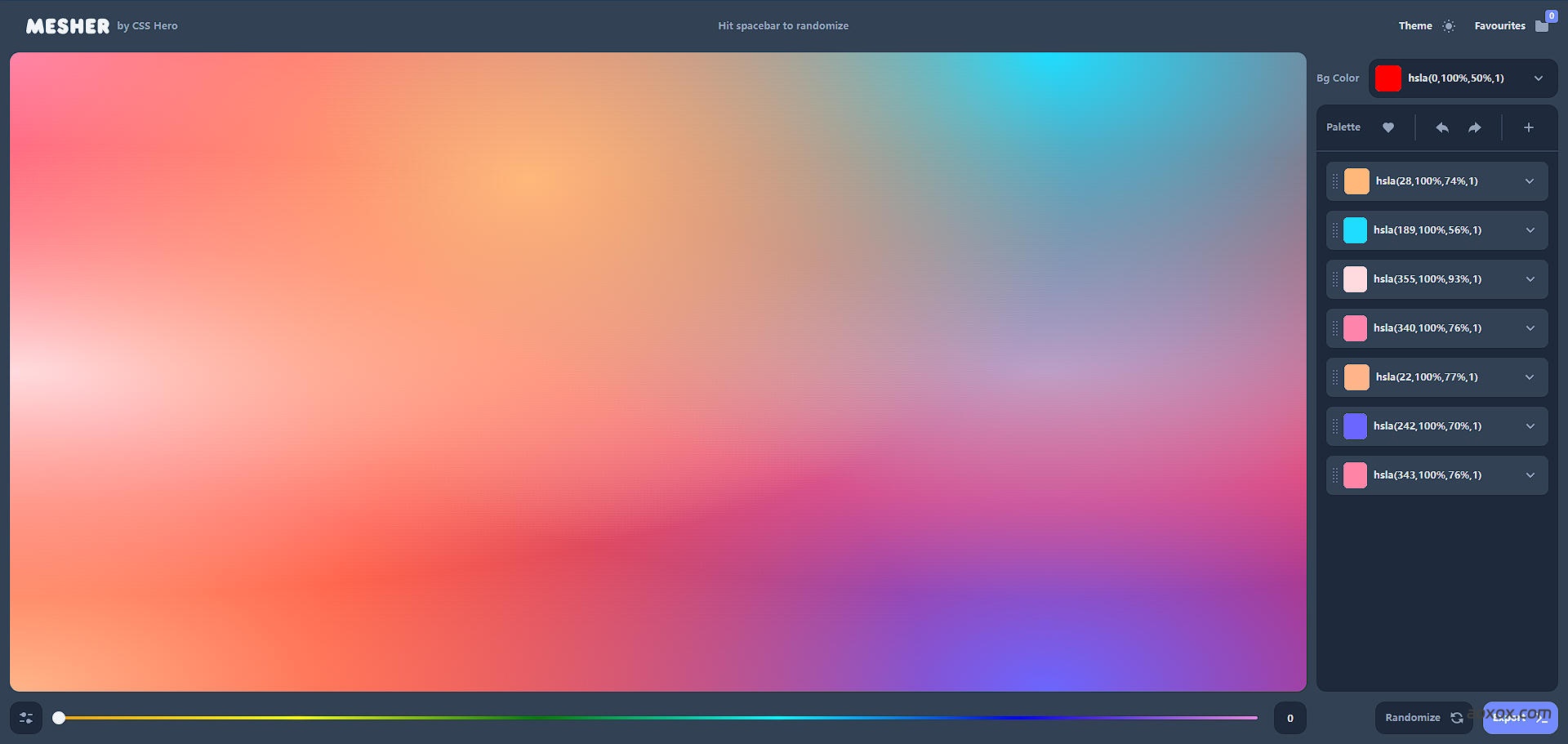Expand the hsla(189,100%,56%,1) color options

[x=1530, y=230]
